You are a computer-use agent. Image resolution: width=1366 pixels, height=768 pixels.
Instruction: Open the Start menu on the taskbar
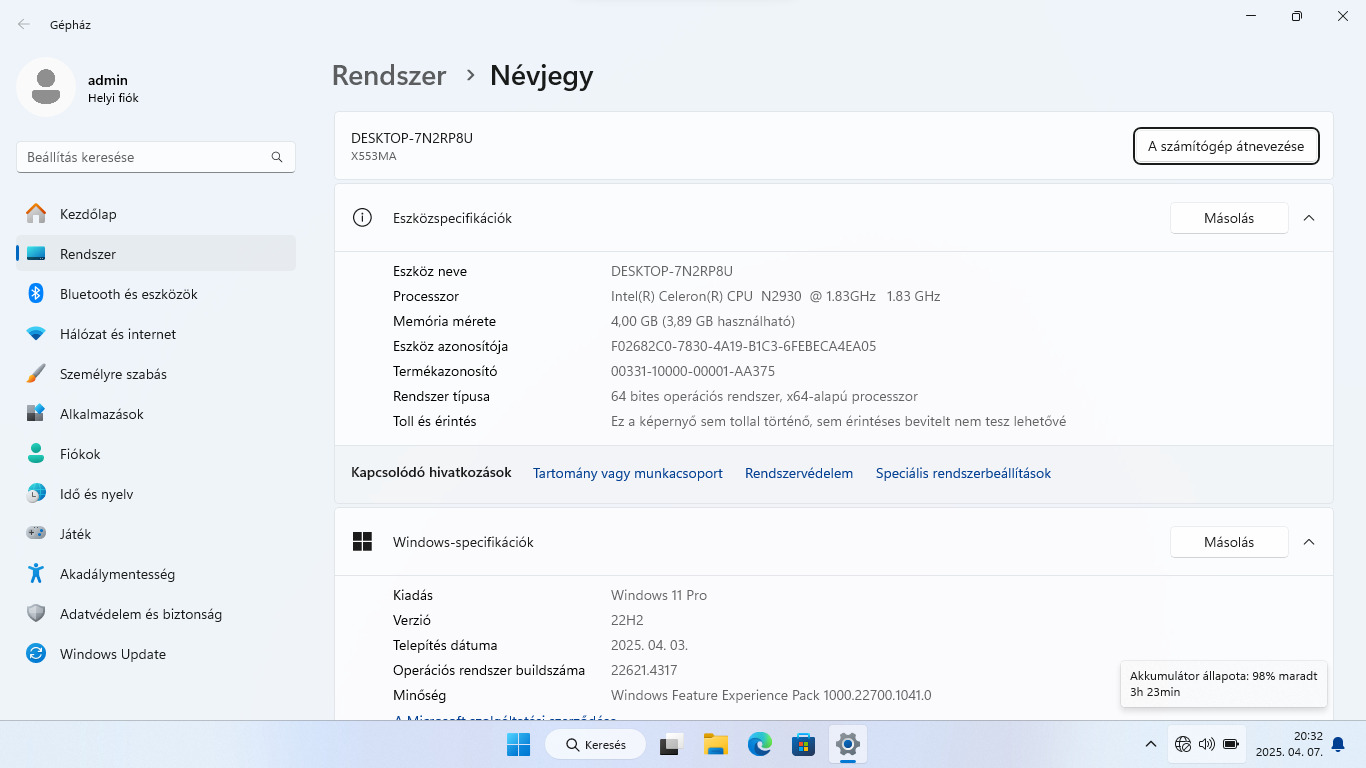click(518, 745)
